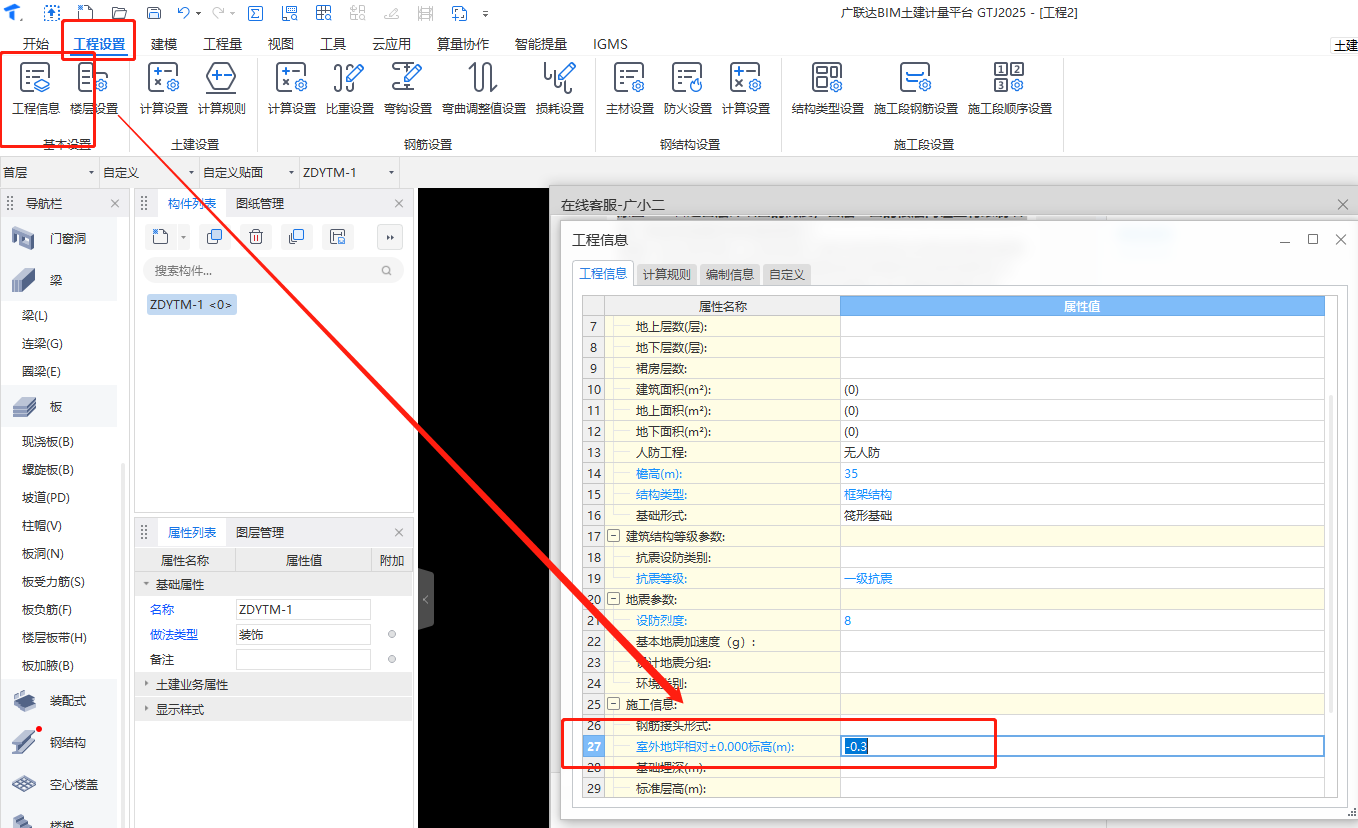1358x828 pixels.
Task: Open the 自定义 tab in 工程信息 dialog
Action: (786, 274)
